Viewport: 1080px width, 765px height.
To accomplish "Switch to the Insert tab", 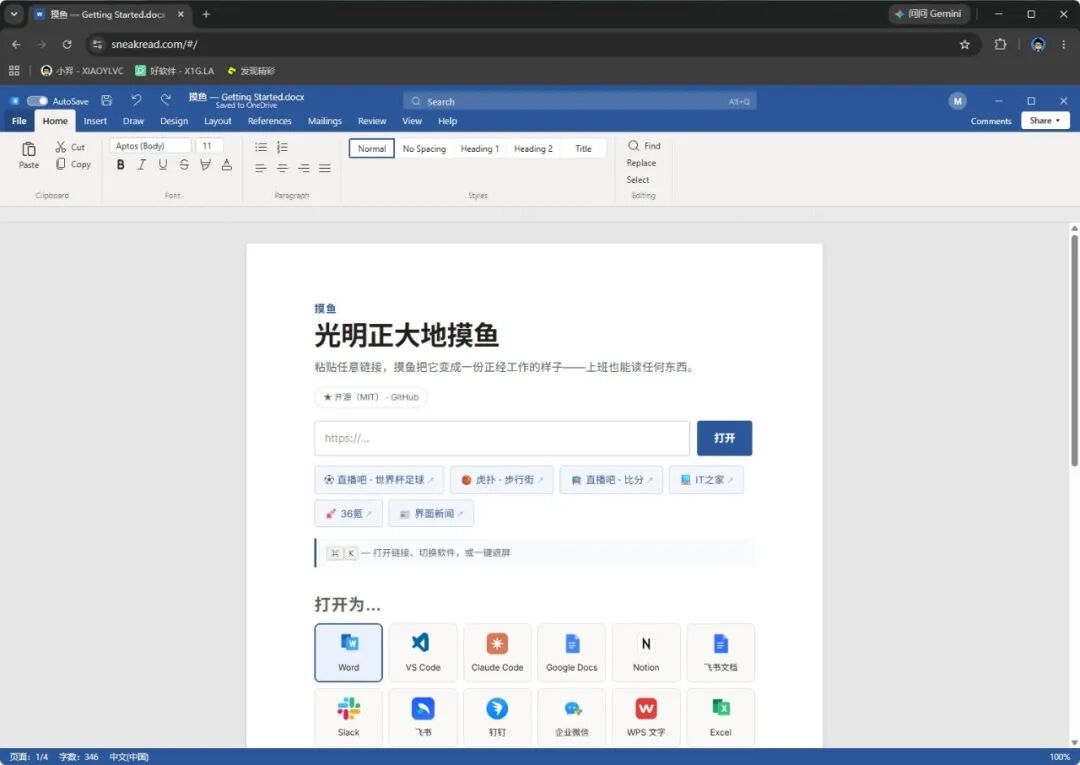I will coord(95,121).
